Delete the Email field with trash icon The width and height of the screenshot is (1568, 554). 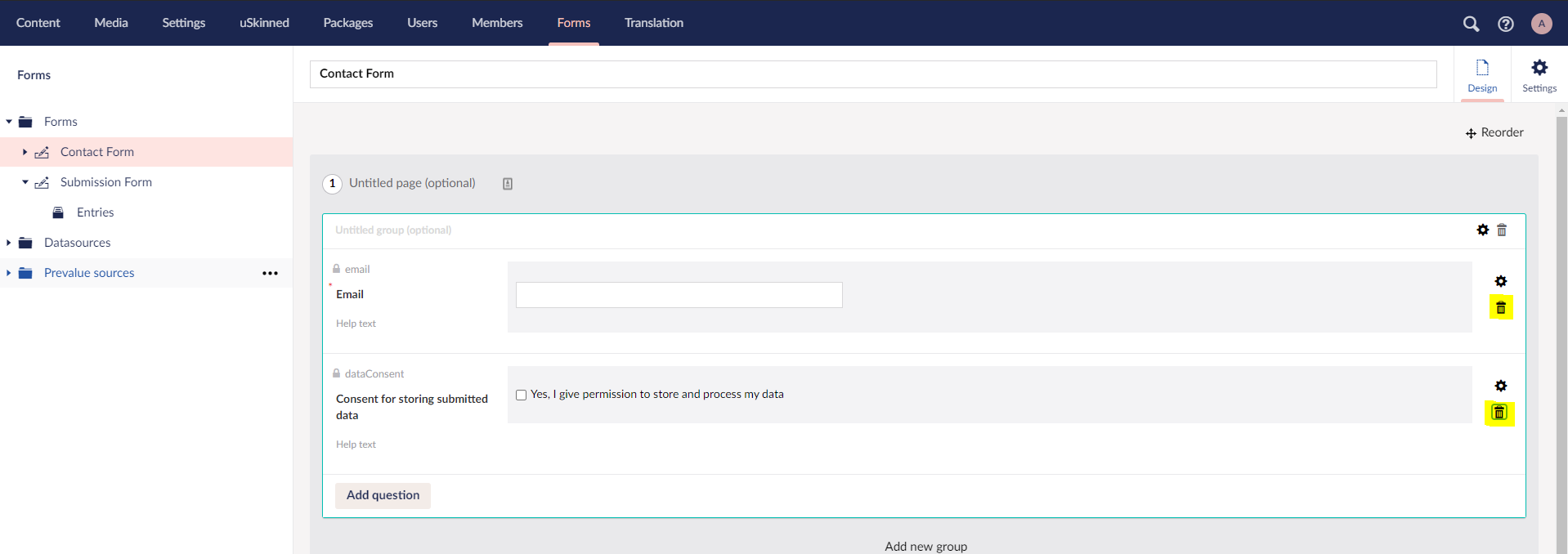click(x=1501, y=308)
